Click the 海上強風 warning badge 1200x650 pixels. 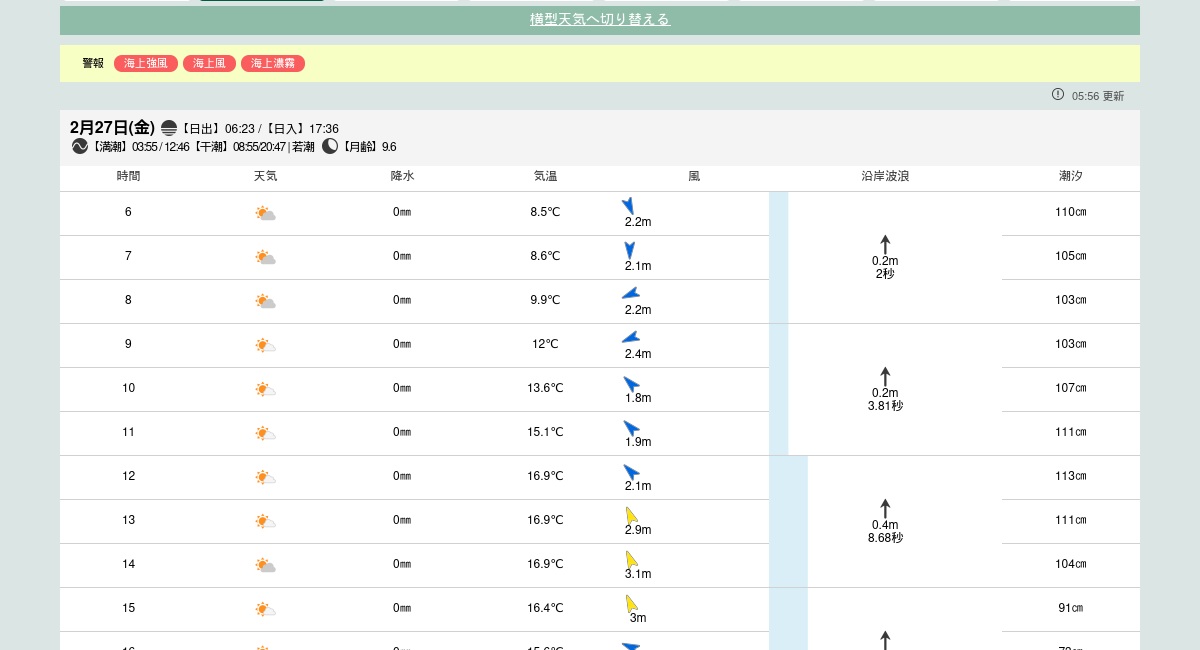pyautogui.click(x=146, y=63)
